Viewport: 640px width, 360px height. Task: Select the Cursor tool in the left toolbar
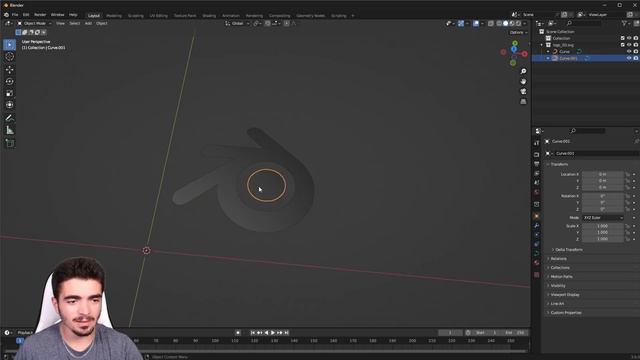(x=9, y=56)
